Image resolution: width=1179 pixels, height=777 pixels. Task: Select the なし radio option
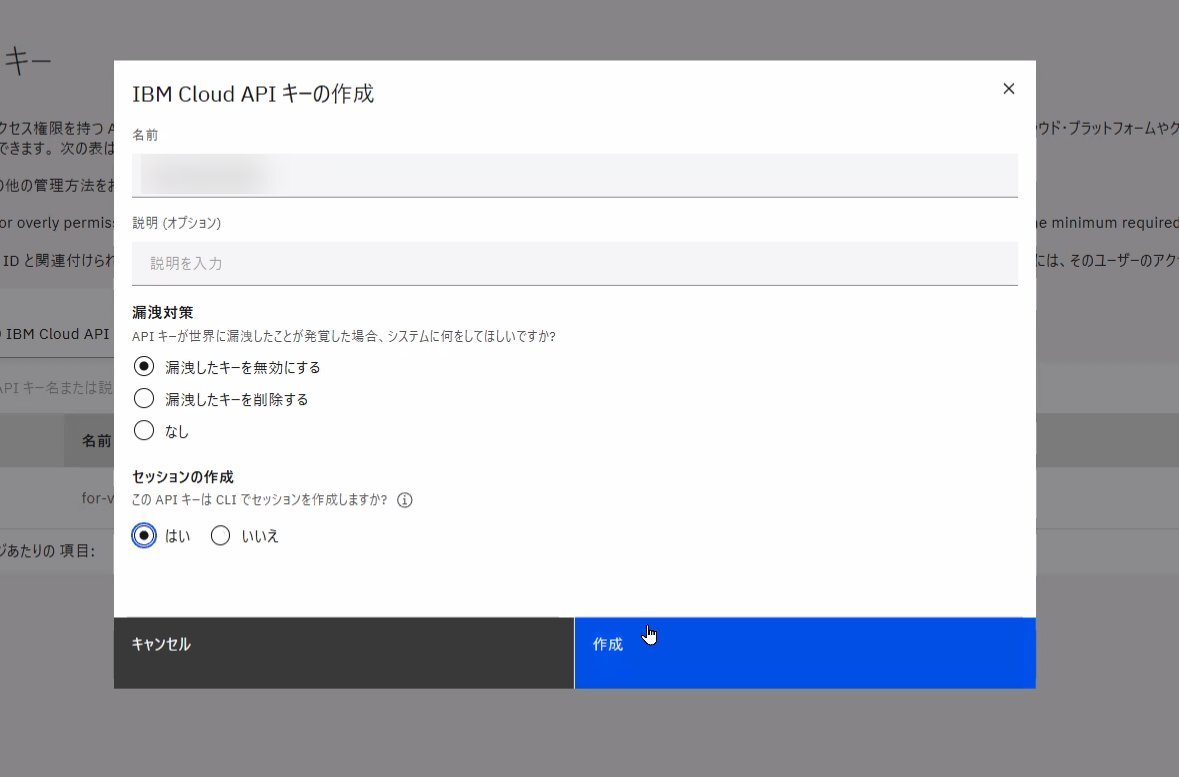point(144,430)
